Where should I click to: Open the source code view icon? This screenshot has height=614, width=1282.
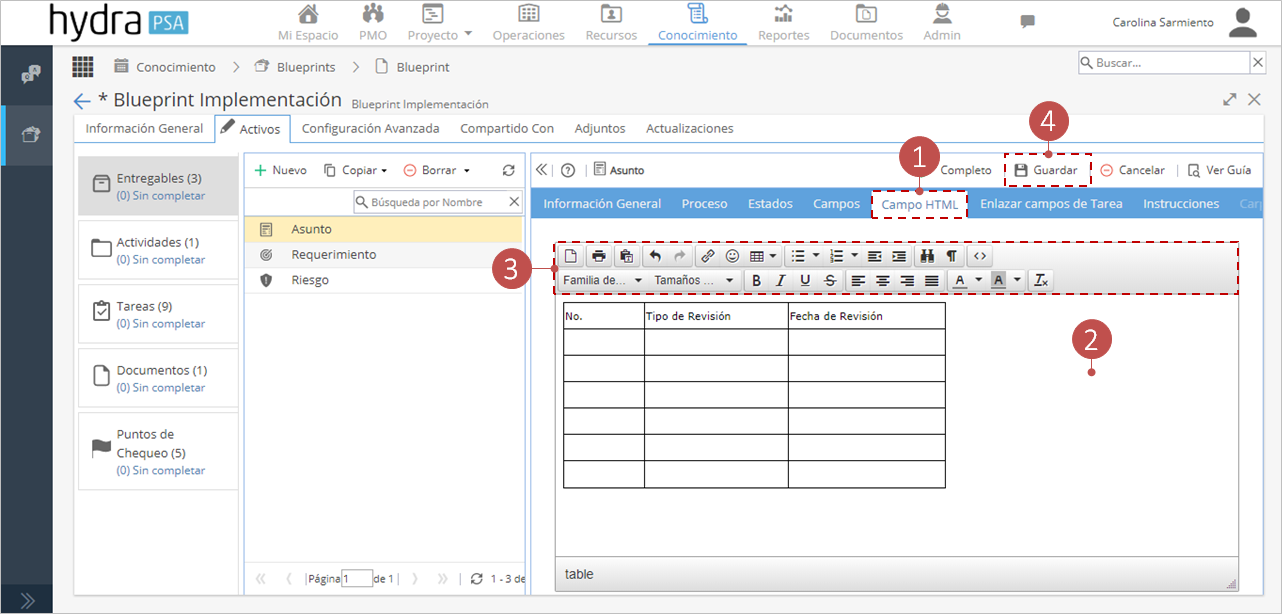point(980,256)
